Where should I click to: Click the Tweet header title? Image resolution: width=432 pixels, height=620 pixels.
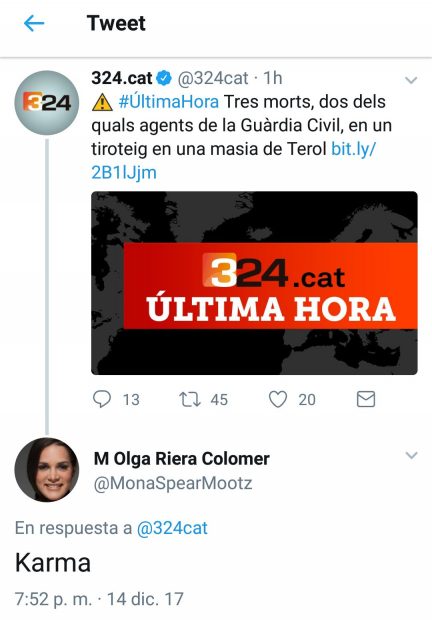click(116, 23)
